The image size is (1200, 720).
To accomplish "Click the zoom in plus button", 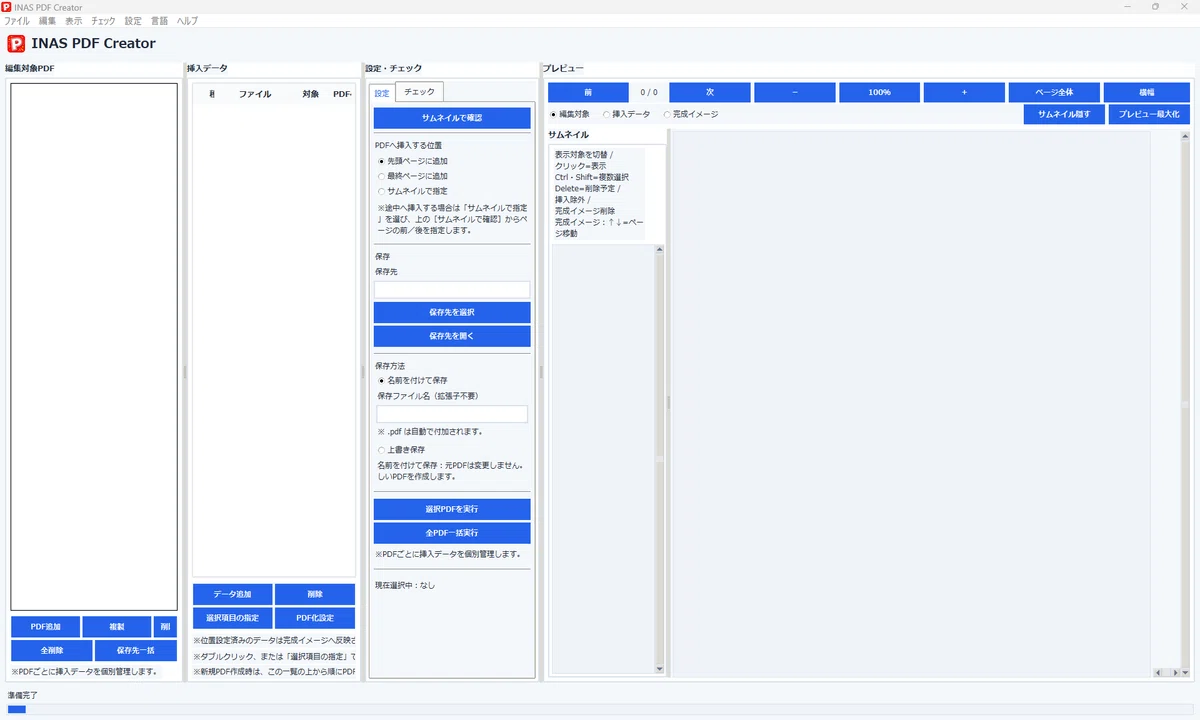I will tap(964, 92).
